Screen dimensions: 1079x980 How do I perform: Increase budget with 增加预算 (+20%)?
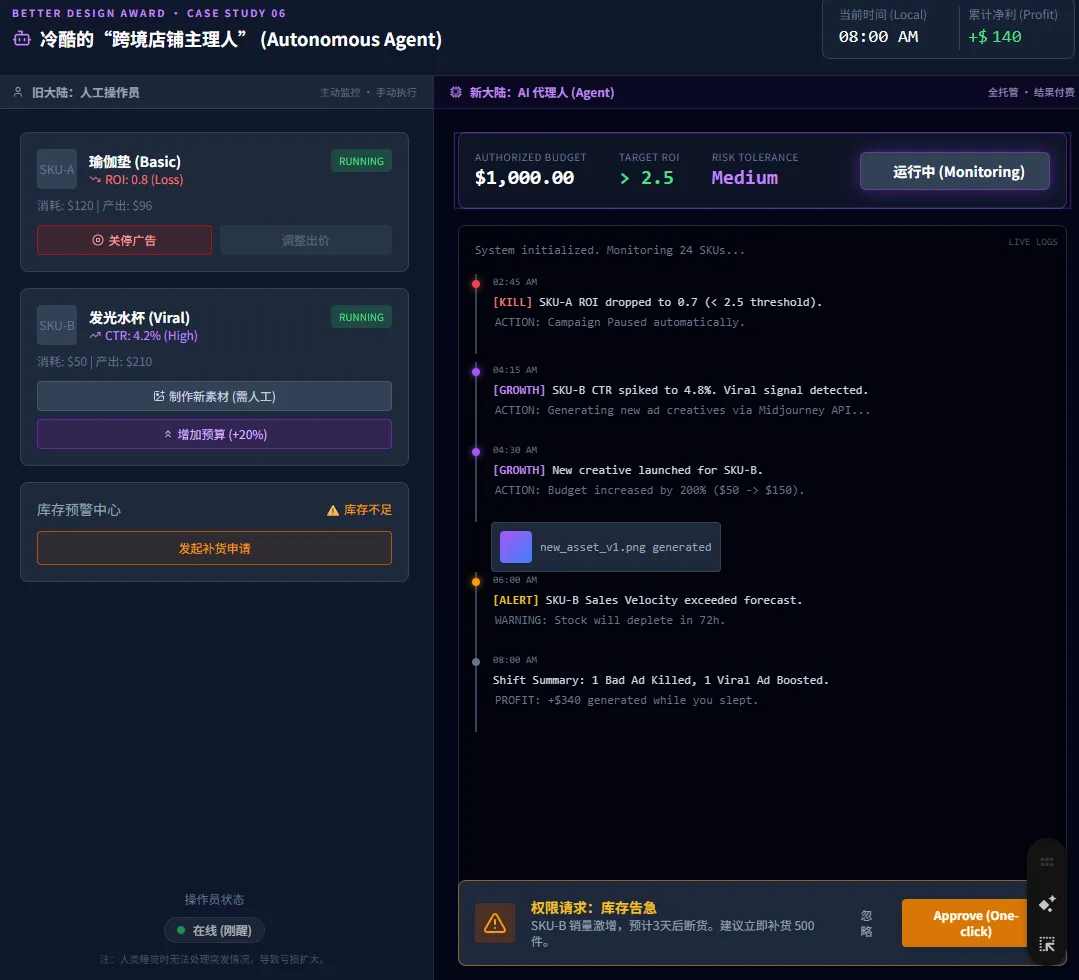tap(214, 434)
